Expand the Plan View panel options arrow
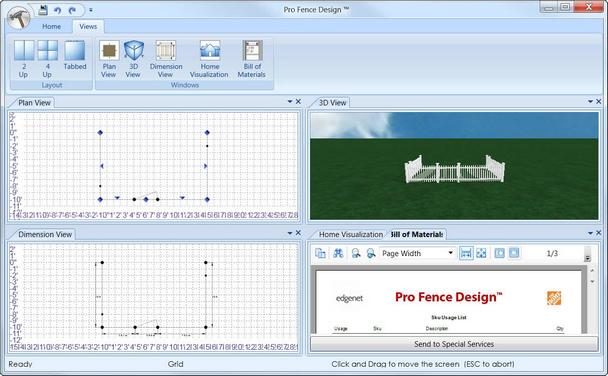608x376 pixels. [x=290, y=102]
